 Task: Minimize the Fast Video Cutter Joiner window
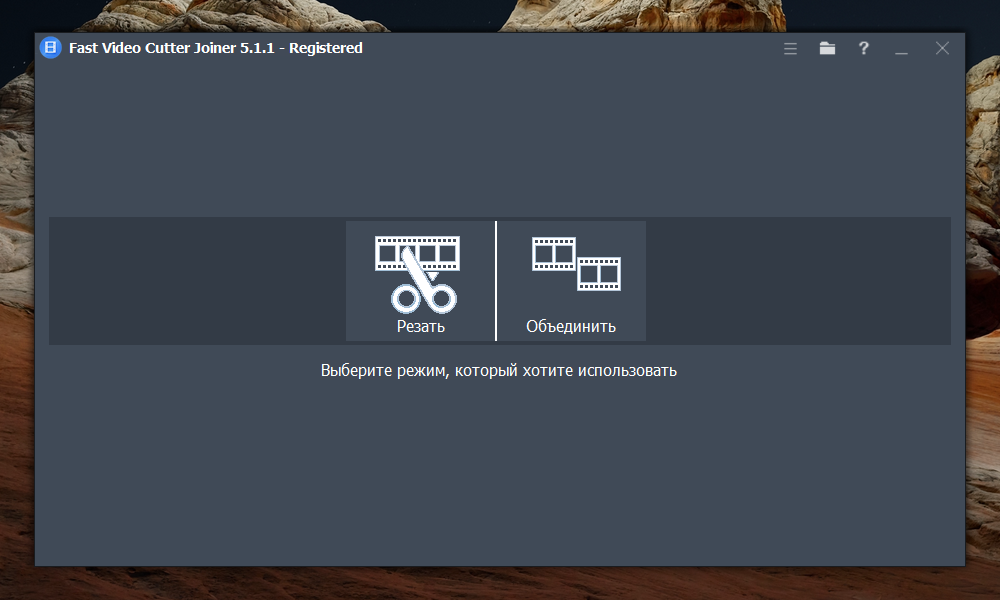[x=901, y=49]
